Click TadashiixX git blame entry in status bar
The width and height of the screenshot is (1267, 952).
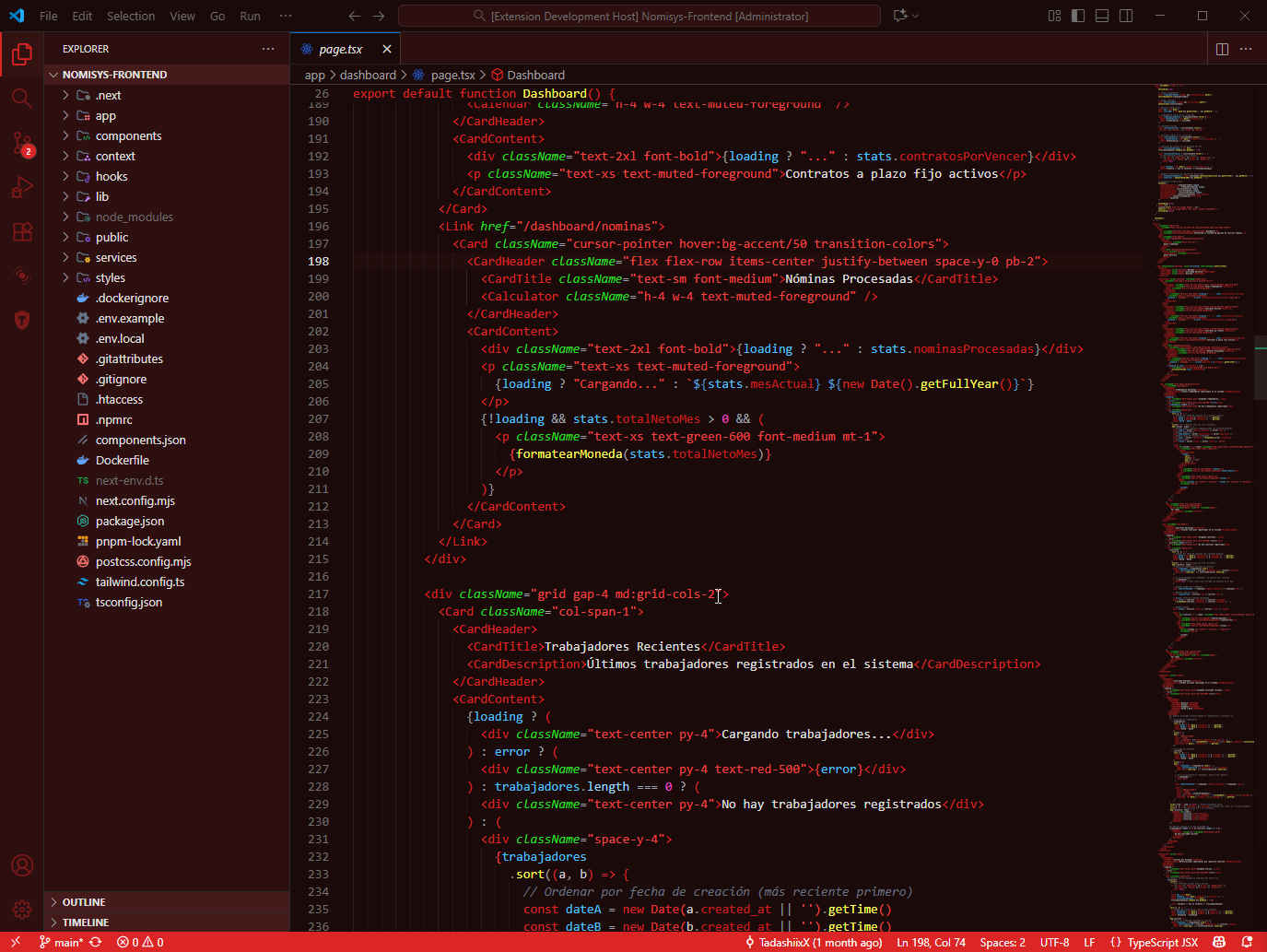(814, 942)
